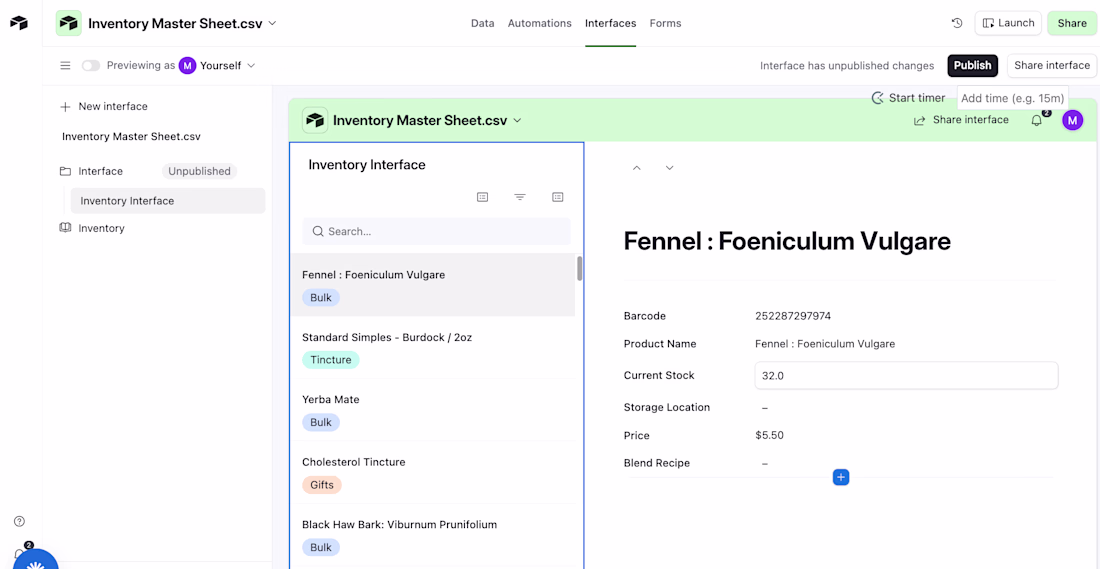Select Inventory Interface page in sidebar

tap(168, 201)
